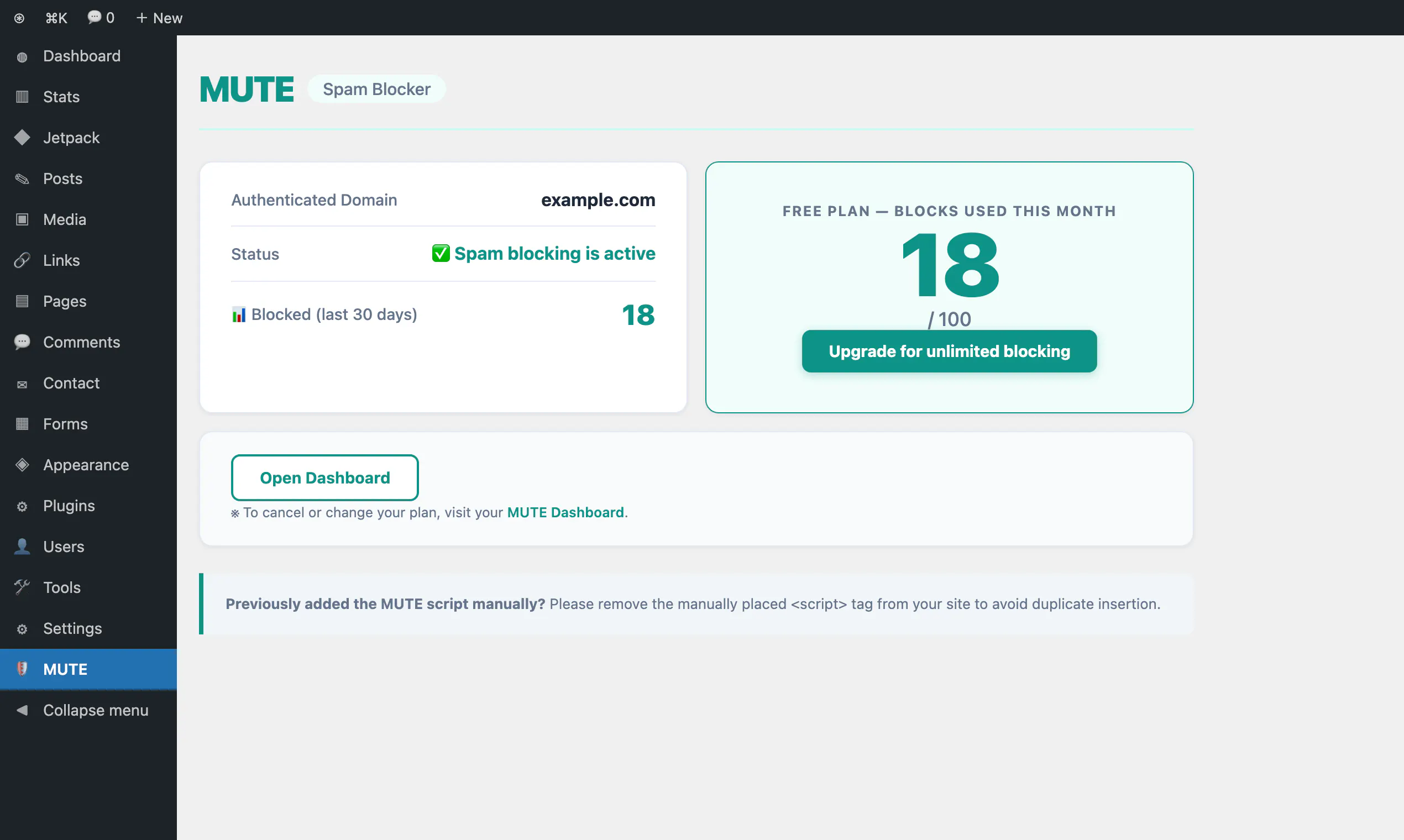
Task: Open the comments bubble showing 0
Action: pyautogui.click(x=101, y=18)
